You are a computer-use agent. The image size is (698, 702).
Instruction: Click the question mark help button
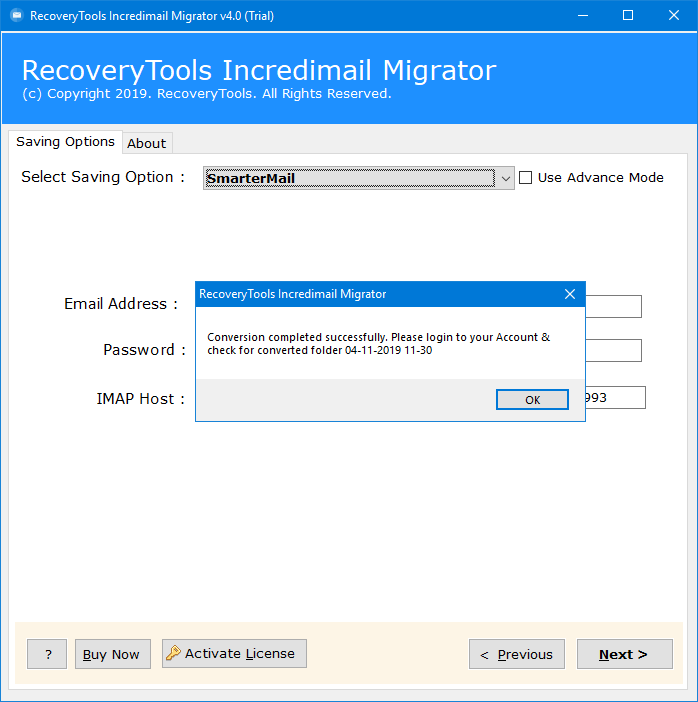pyautogui.click(x=47, y=654)
